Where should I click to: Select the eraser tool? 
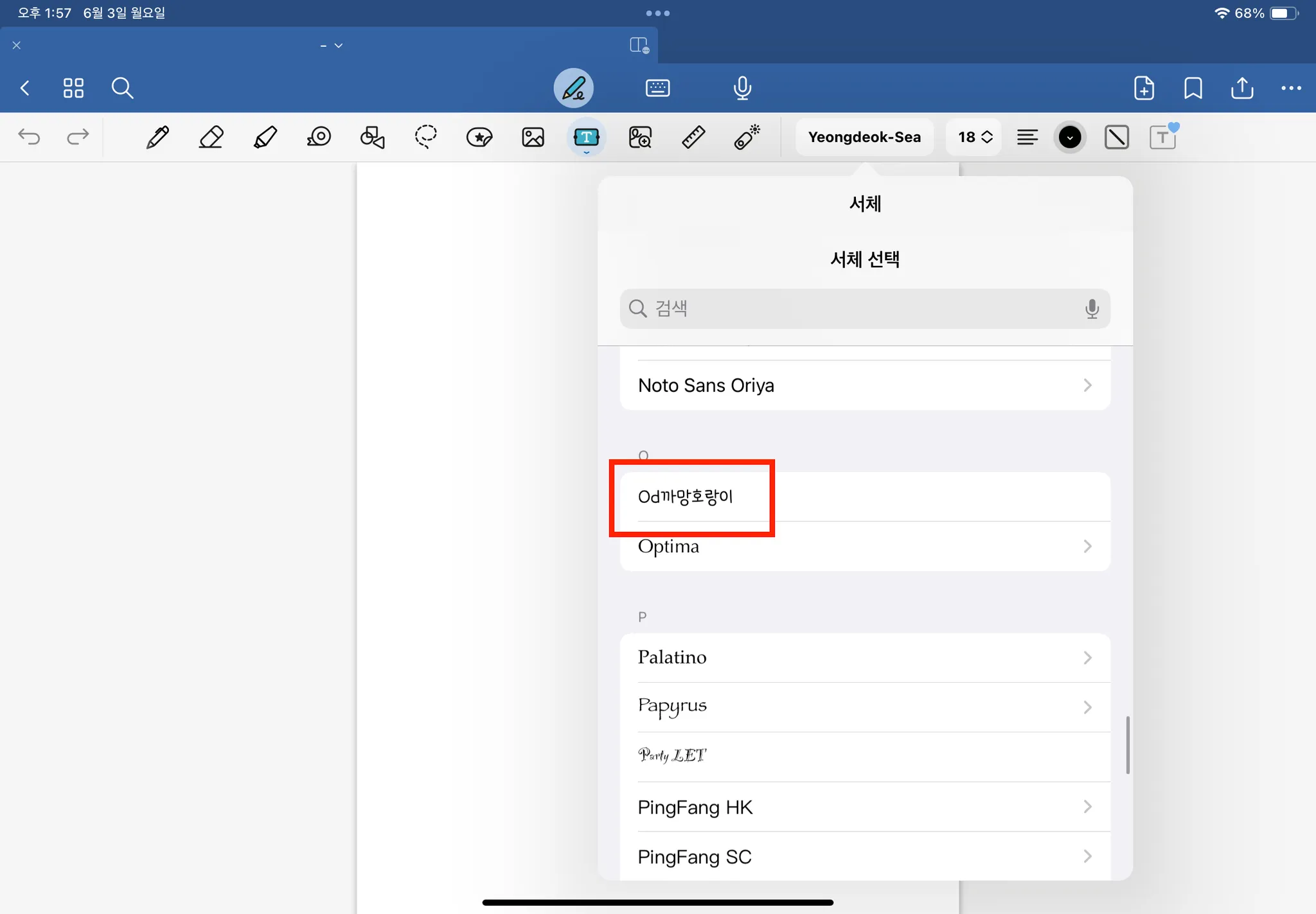coord(211,137)
